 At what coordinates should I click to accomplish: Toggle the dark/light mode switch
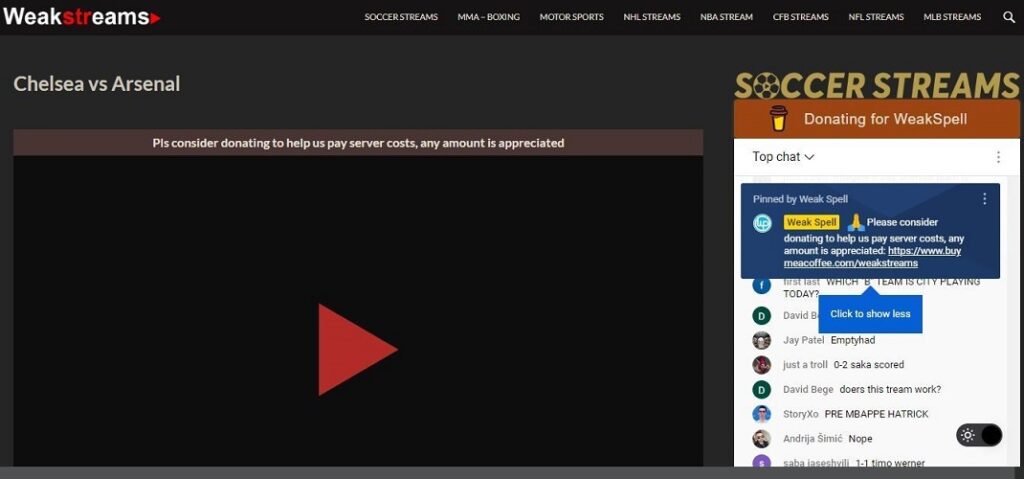979,435
